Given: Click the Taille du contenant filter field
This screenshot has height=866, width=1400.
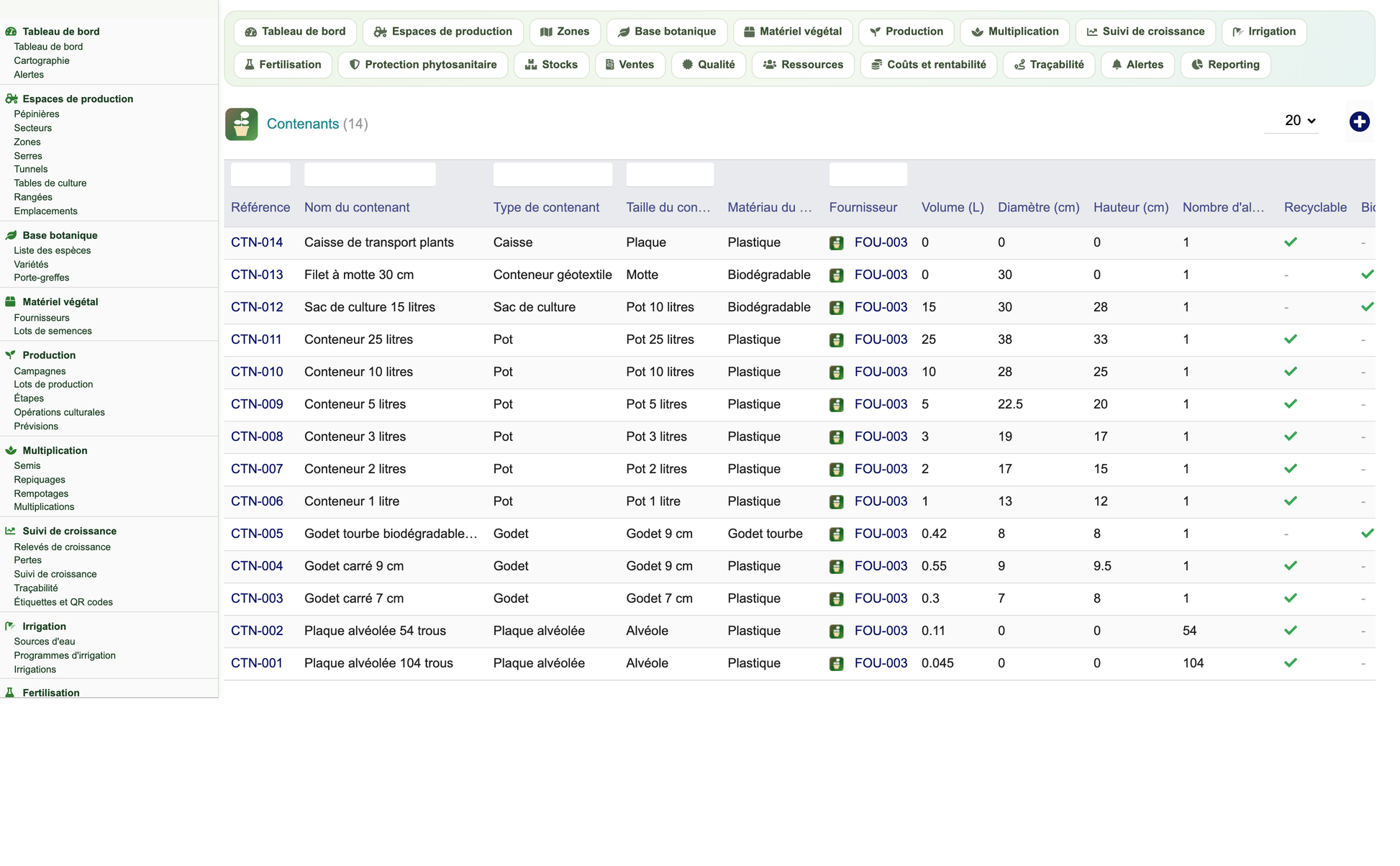Looking at the screenshot, I should pyautogui.click(x=670, y=175).
